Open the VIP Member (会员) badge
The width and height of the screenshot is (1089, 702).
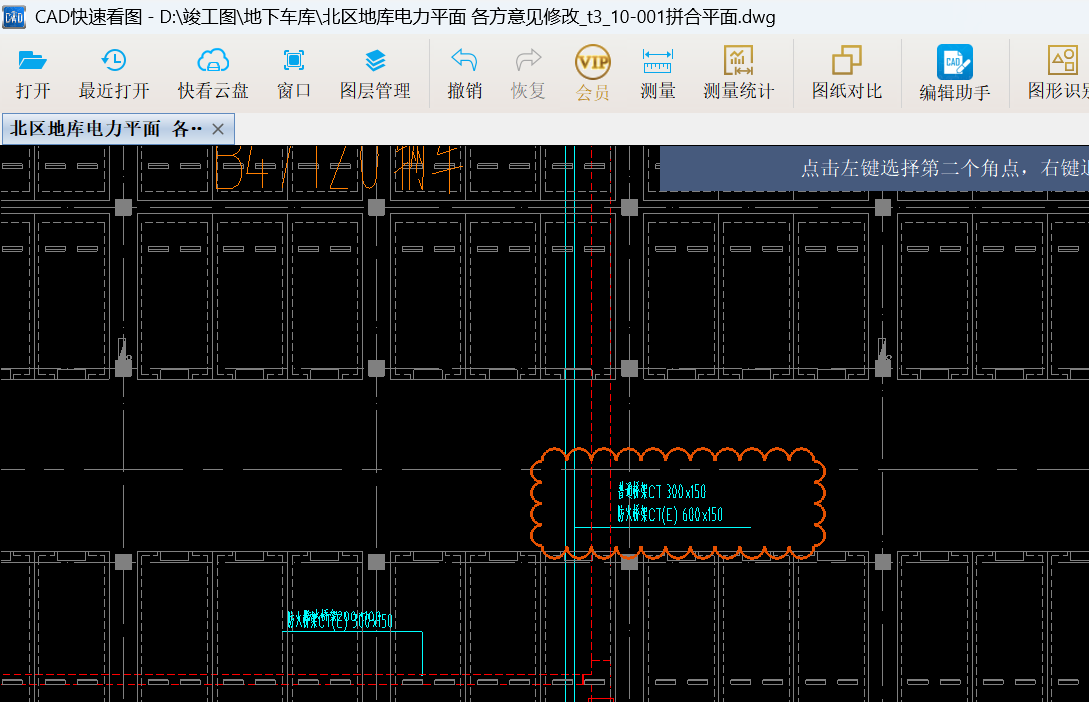click(x=593, y=62)
